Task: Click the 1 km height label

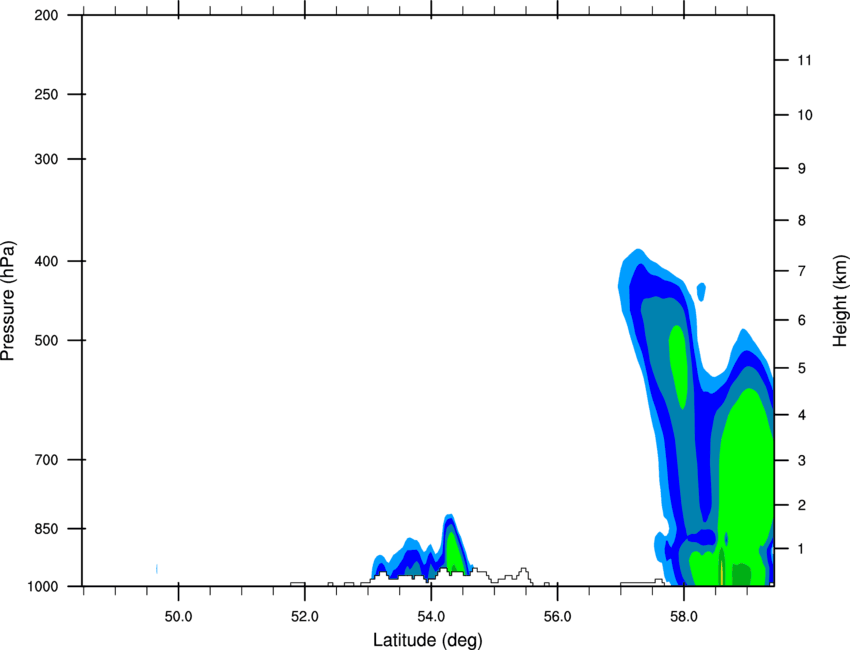Action: (802, 549)
